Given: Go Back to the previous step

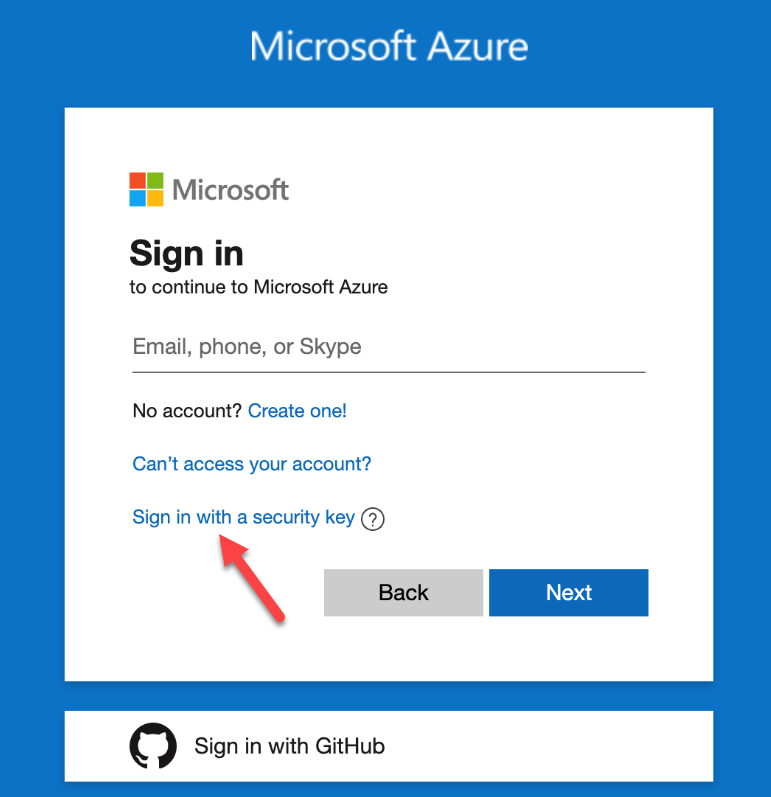Looking at the screenshot, I should pyautogui.click(x=404, y=593).
